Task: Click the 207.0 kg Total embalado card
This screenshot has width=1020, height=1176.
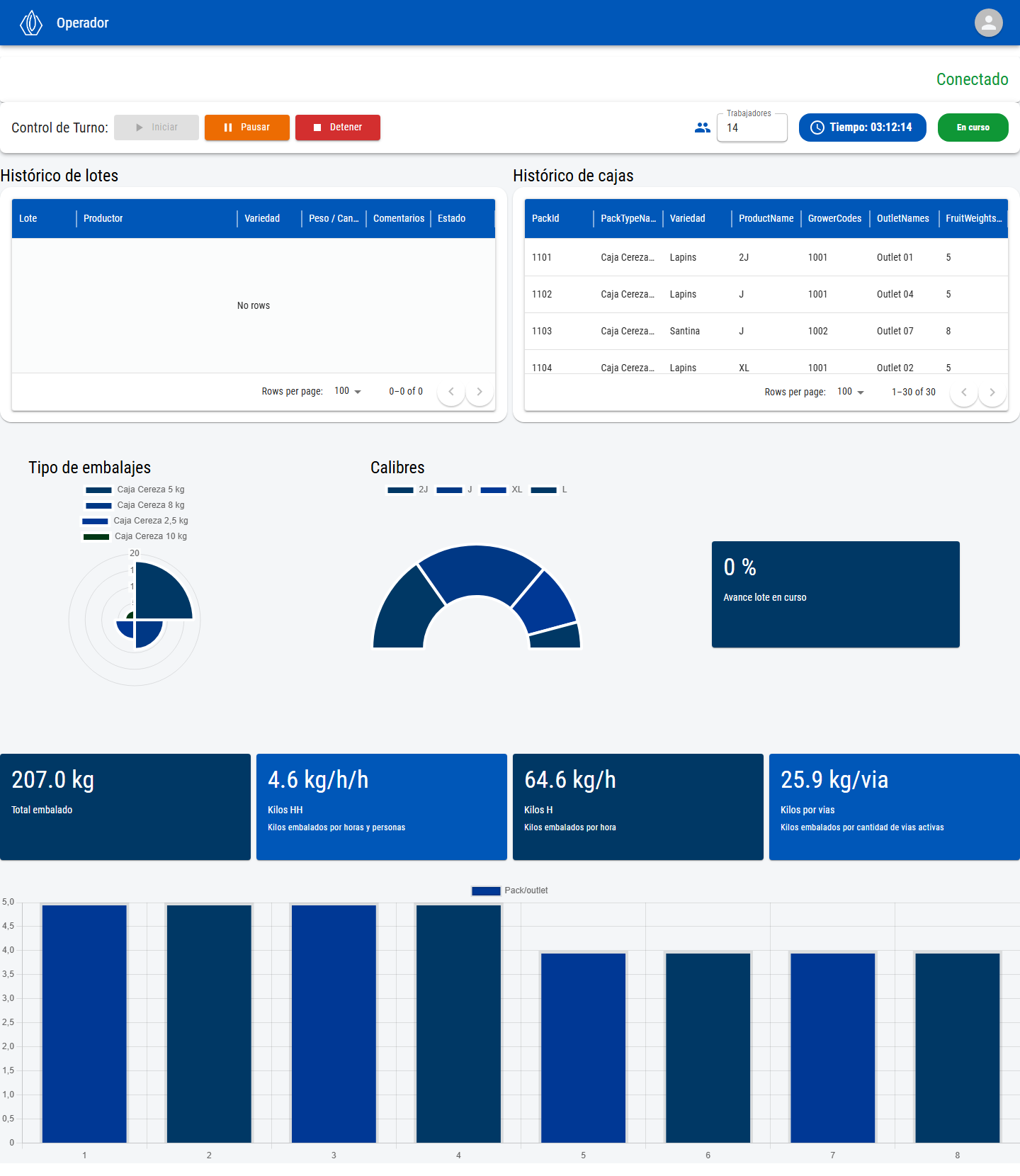Action: [125, 807]
